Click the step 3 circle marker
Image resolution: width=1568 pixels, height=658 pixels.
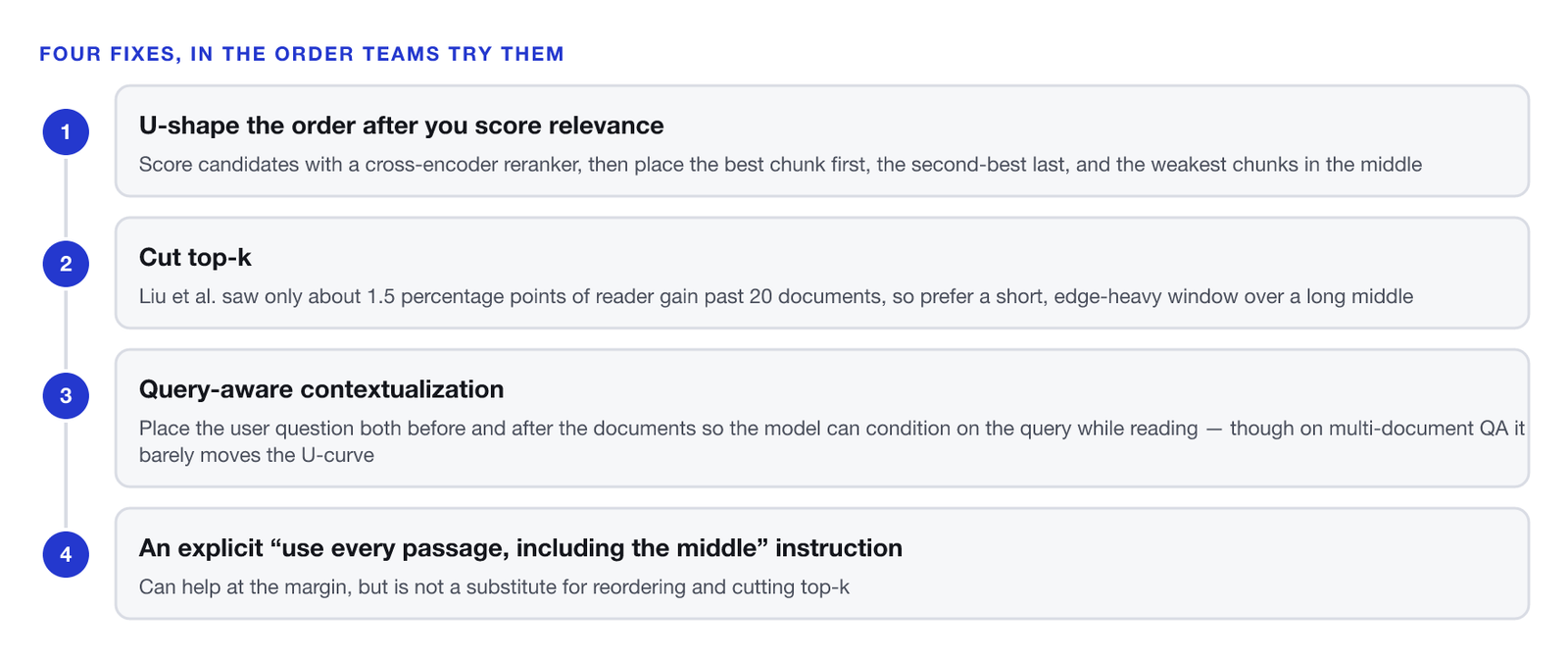(x=66, y=396)
